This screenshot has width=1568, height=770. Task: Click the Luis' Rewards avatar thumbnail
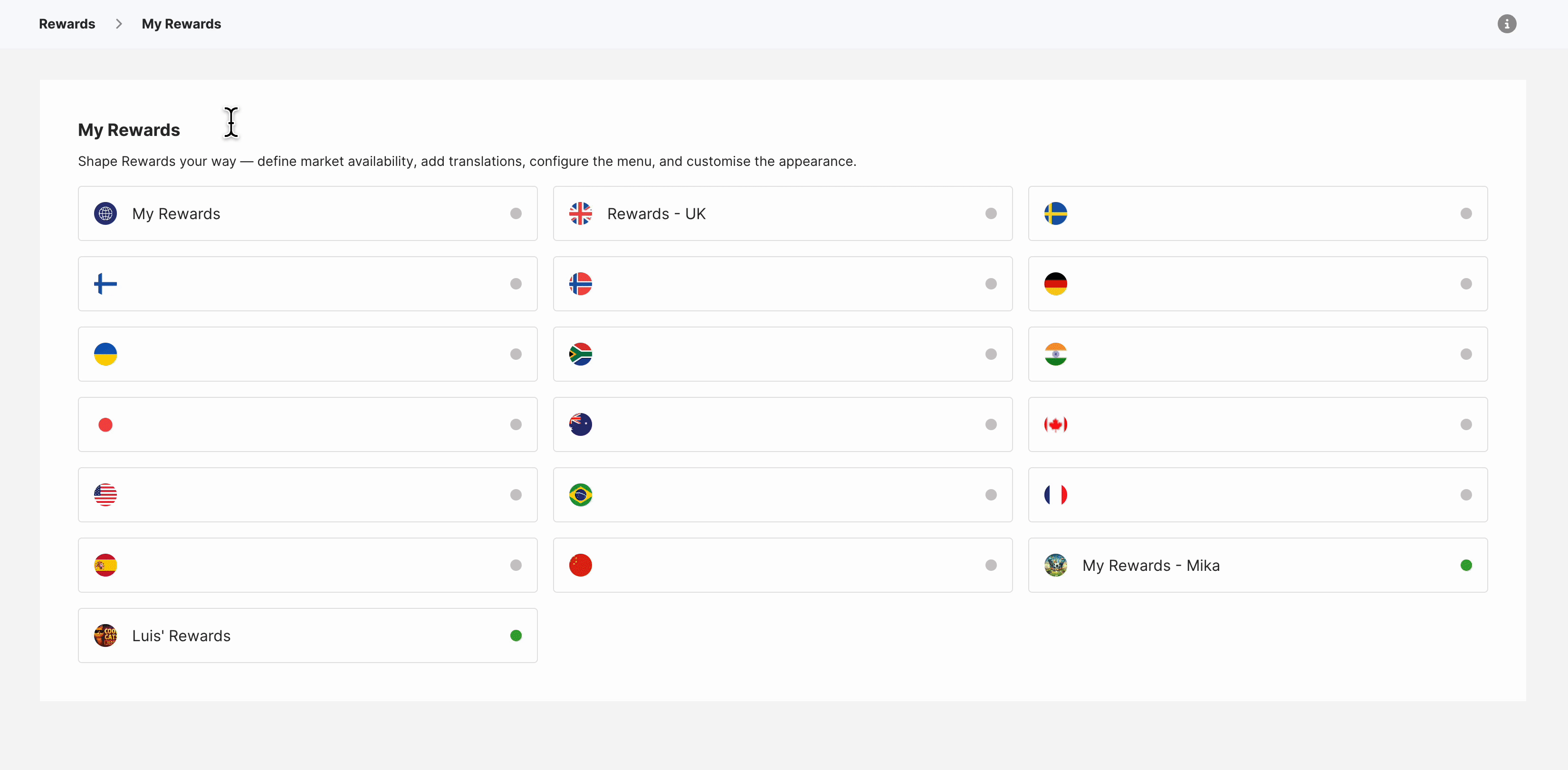click(105, 635)
